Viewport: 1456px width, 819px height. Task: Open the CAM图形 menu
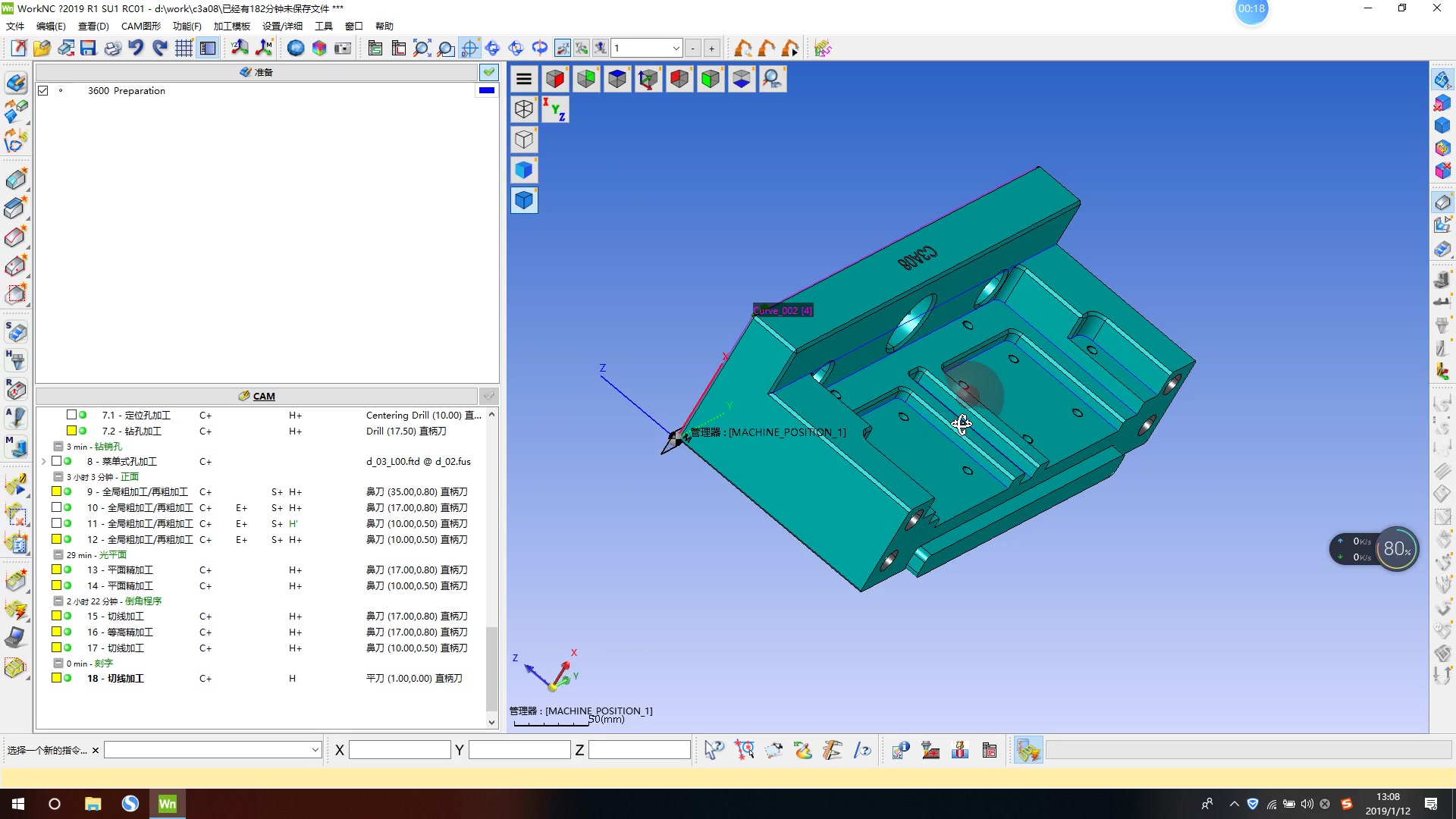[x=140, y=26]
